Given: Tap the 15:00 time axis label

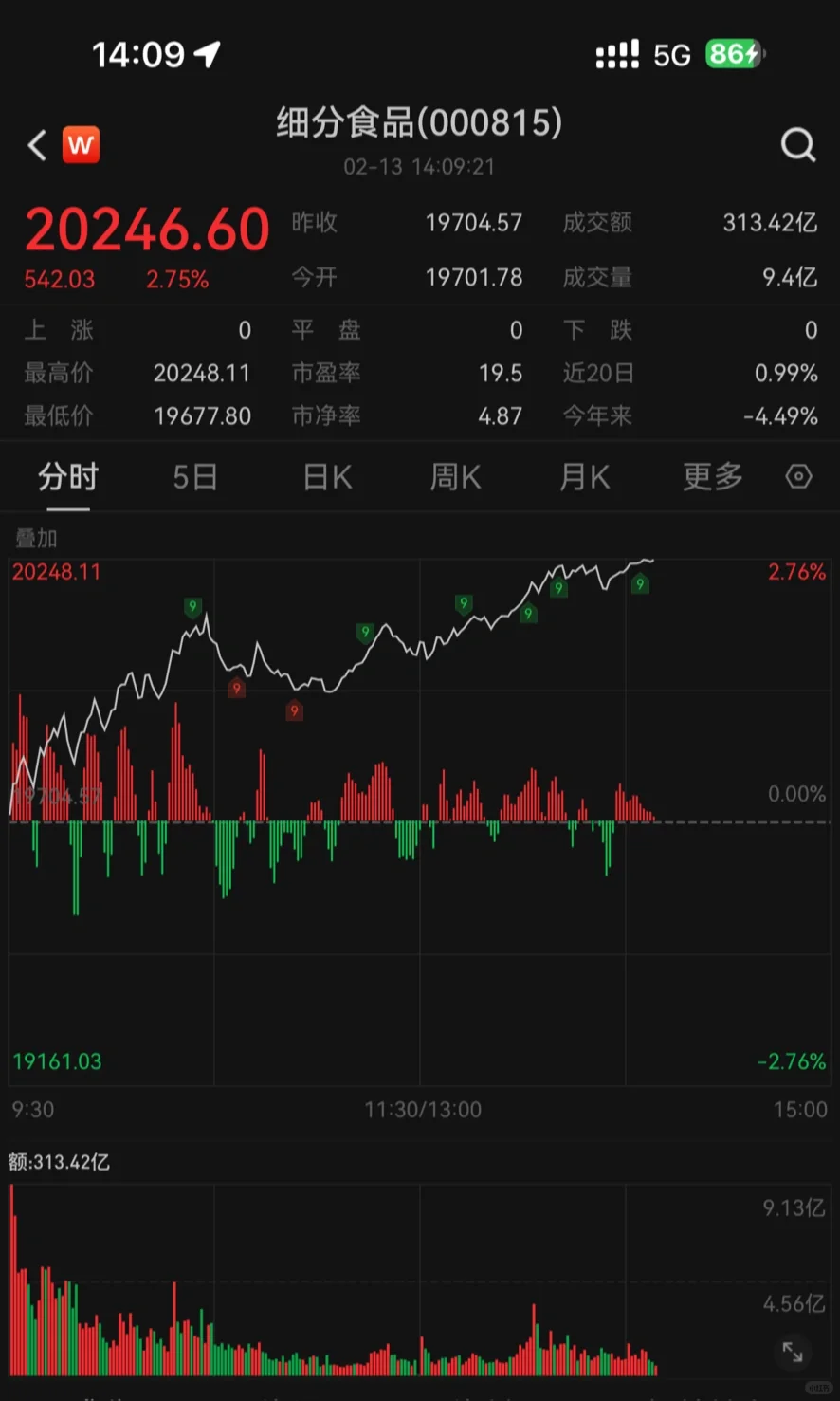Looking at the screenshot, I should [800, 1110].
